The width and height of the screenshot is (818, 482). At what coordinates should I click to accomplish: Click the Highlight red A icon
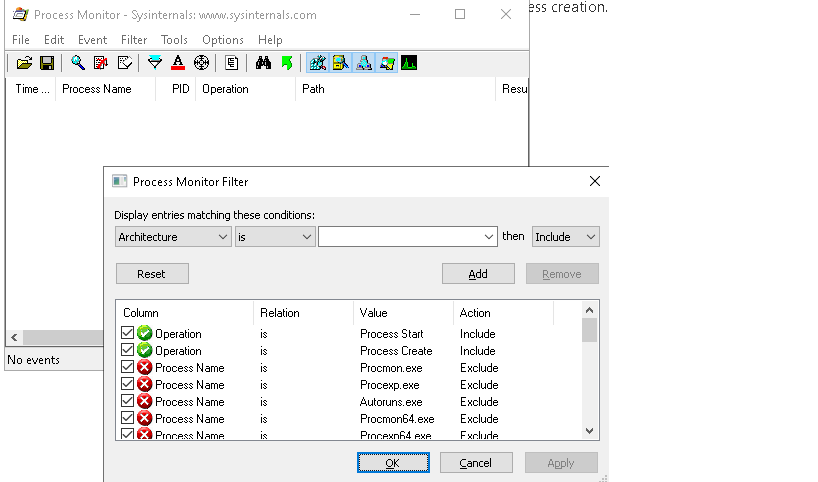point(178,63)
